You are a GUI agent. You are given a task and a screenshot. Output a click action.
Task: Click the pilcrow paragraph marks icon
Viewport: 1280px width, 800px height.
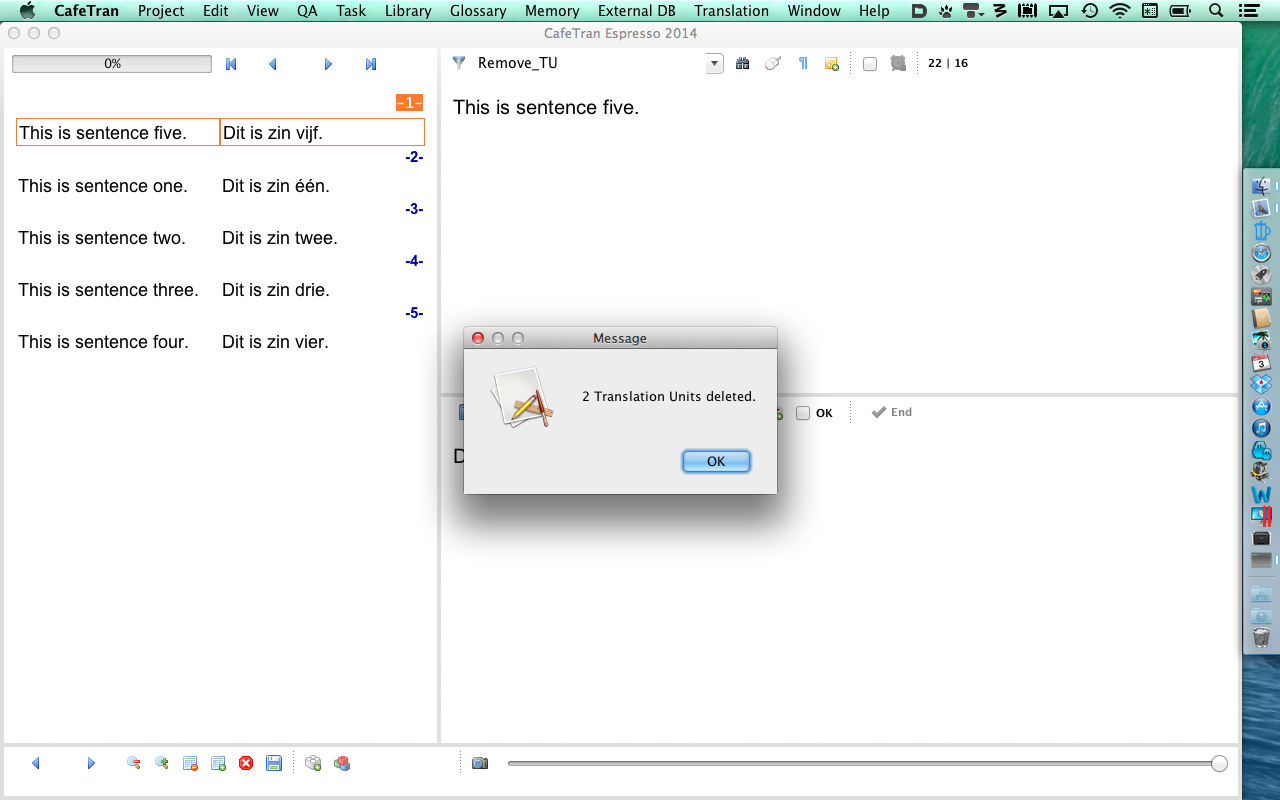(802, 63)
